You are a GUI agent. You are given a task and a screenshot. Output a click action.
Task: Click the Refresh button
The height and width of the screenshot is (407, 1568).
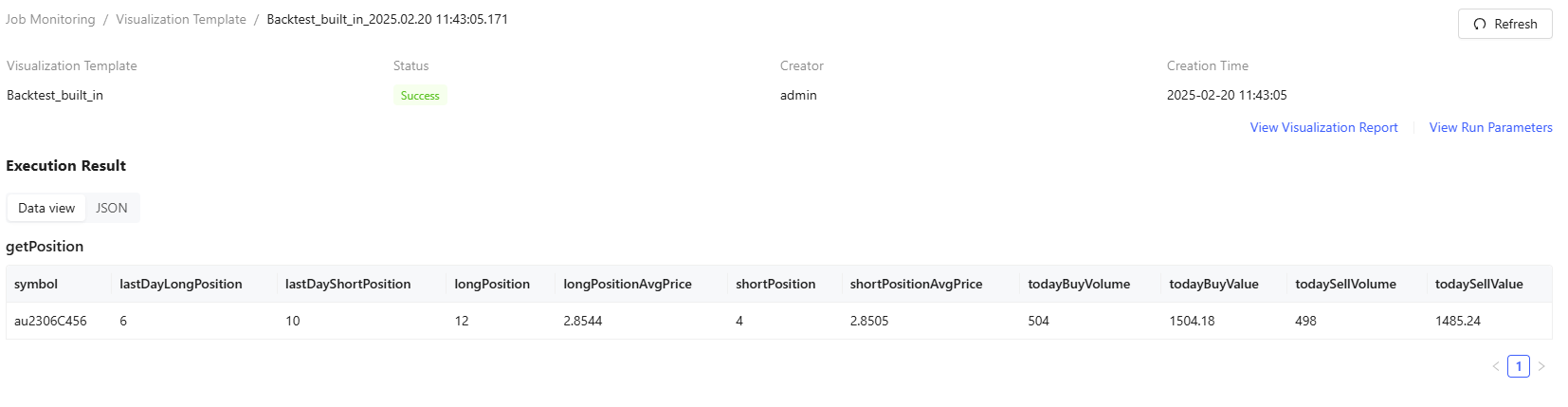coord(1504,24)
